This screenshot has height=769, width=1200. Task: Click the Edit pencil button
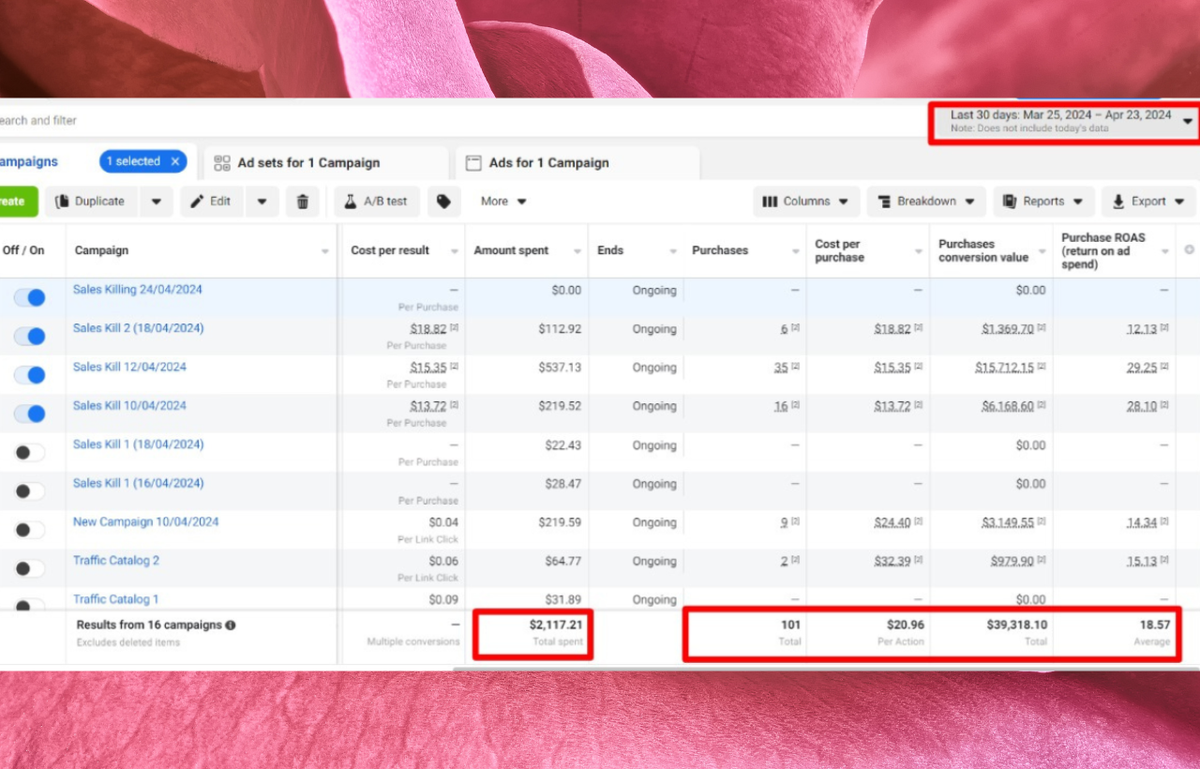212,201
